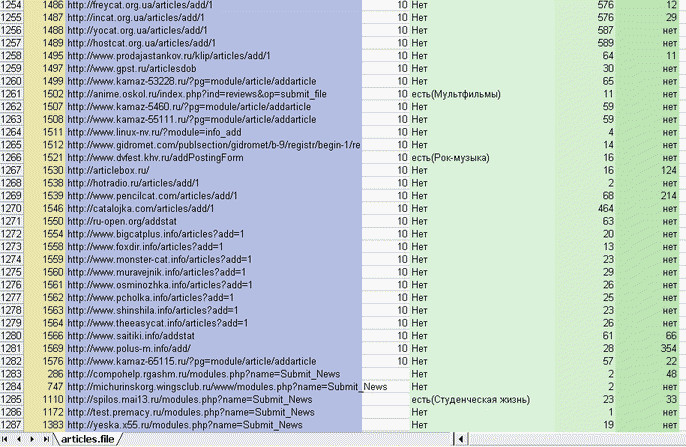686x447 pixels.
Task: Select the shinshila.info URL cell
Action: 214,311
